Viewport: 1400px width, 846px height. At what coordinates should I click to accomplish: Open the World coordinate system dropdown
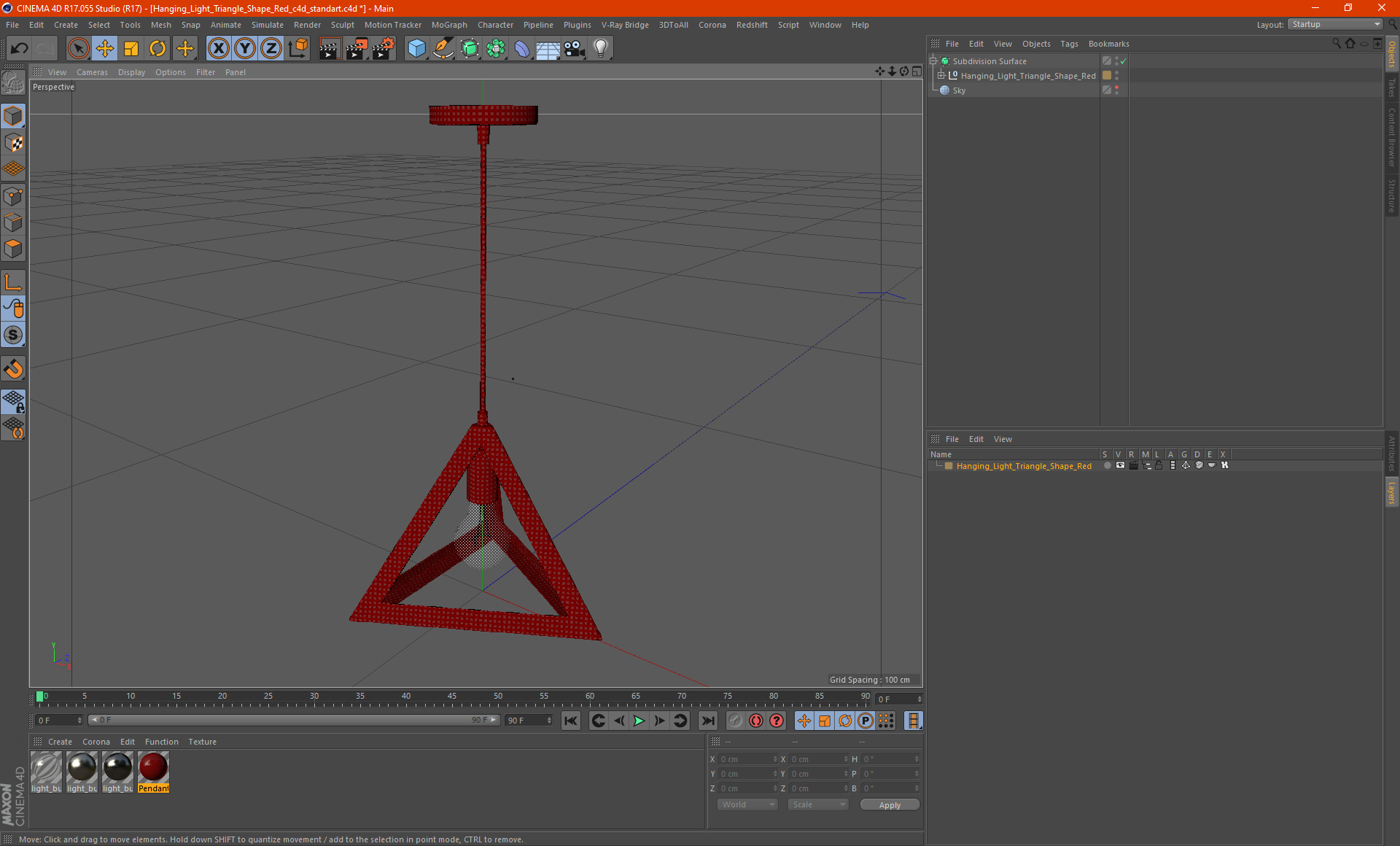click(747, 804)
